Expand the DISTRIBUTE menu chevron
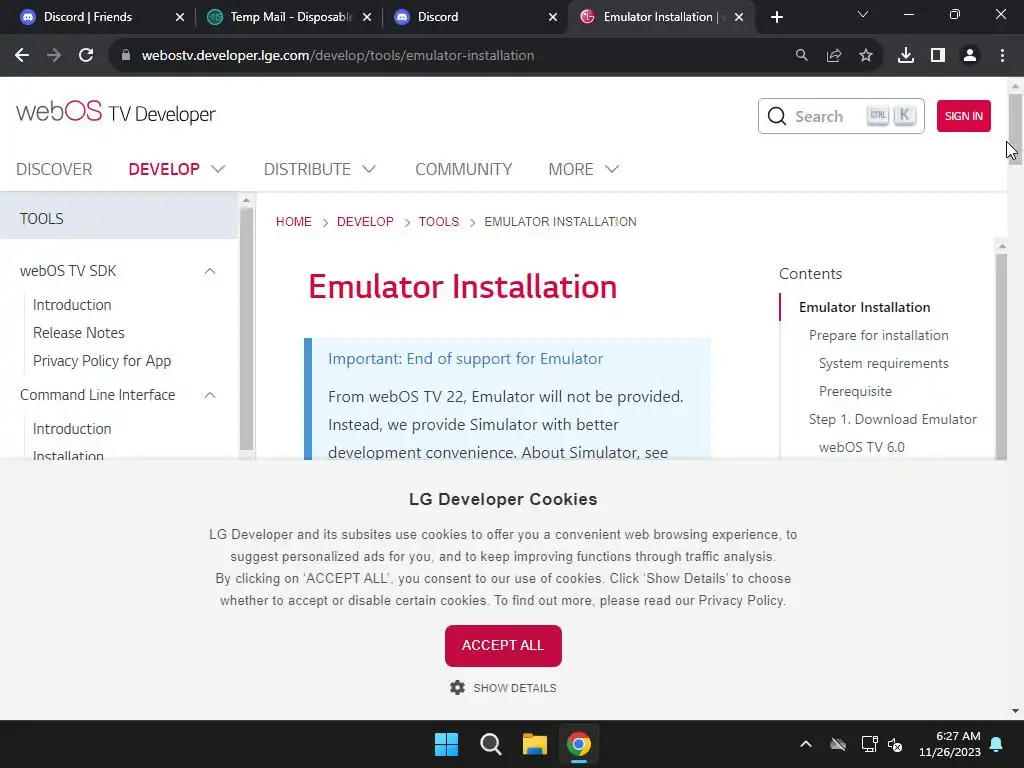Image resolution: width=1024 pixels, height=768 pixels. point(369,169)
